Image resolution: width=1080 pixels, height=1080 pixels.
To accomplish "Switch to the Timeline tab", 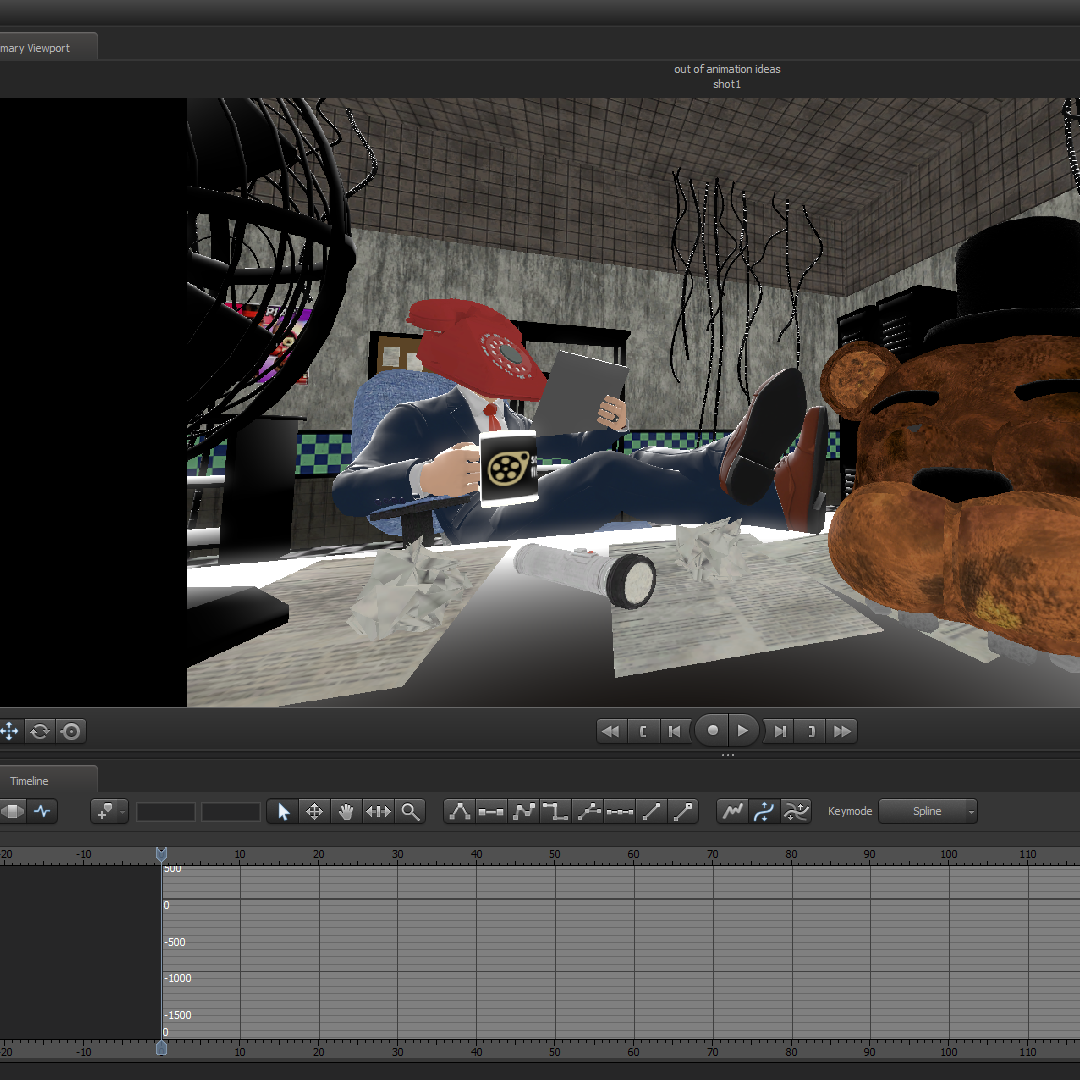I will pos(30,781).
